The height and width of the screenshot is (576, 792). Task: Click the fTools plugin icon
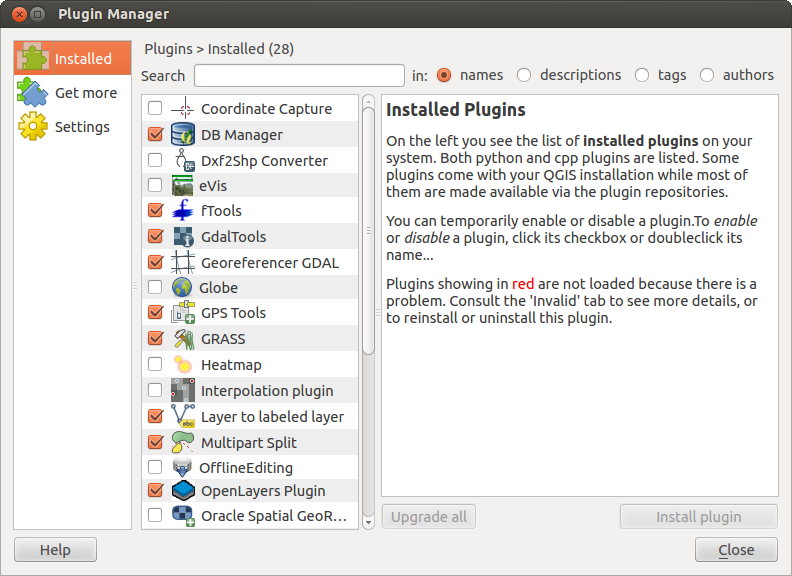183,211
